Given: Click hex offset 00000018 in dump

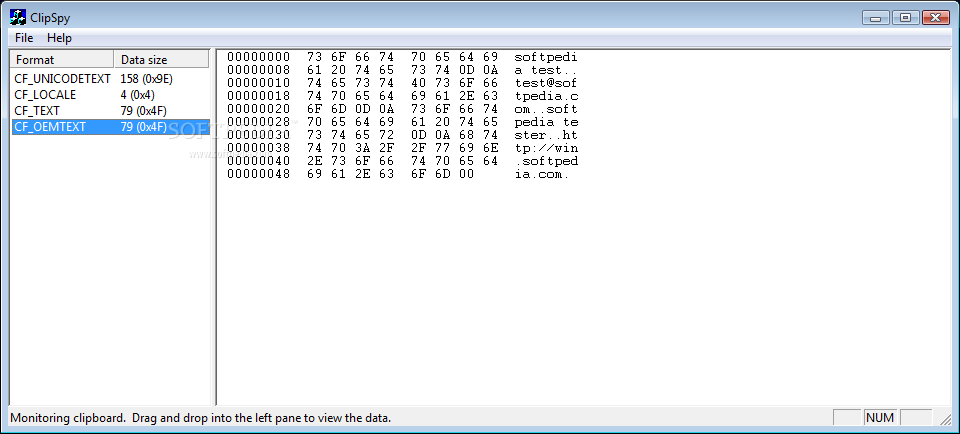Looking at the screenshot, I should click(258, 96).
